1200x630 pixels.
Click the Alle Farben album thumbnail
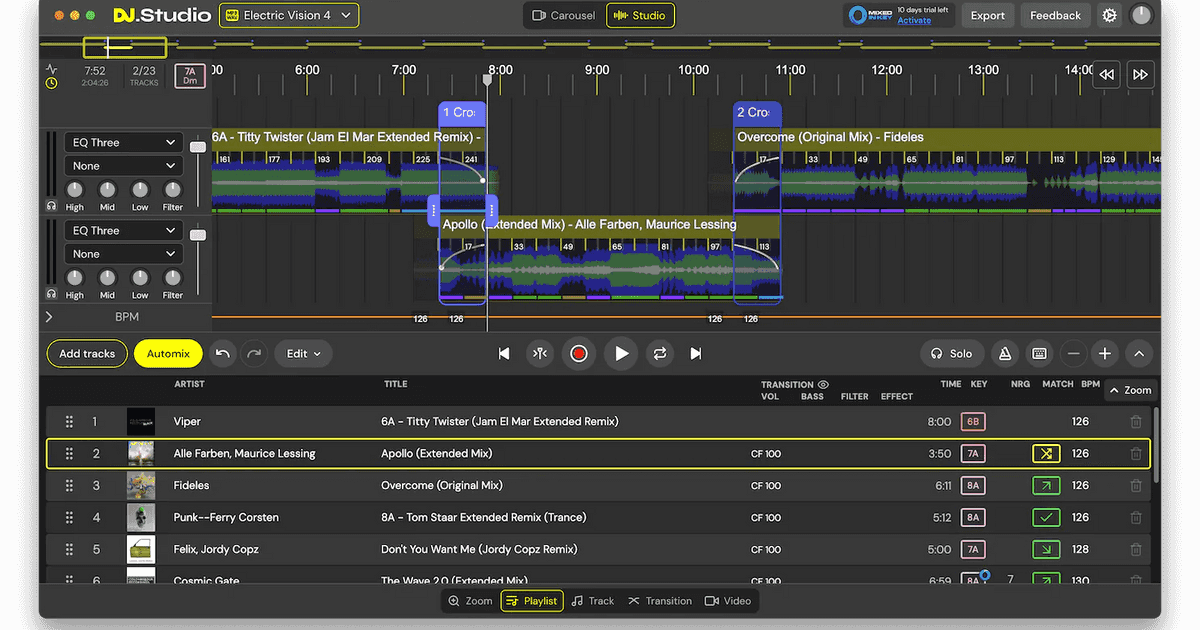[x=141, y=454]
